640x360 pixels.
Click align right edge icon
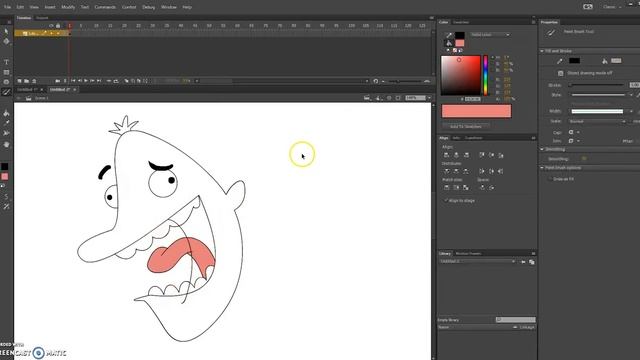click(466, 155)
